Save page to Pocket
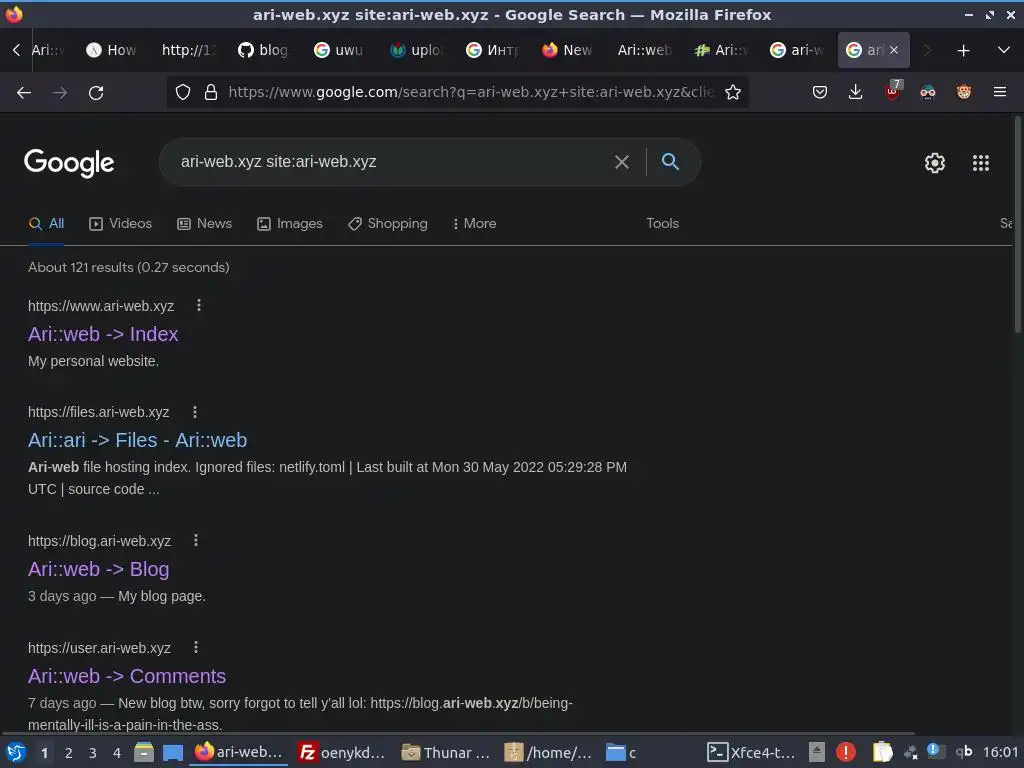The image size is (1024, 768). click(820, 93)
